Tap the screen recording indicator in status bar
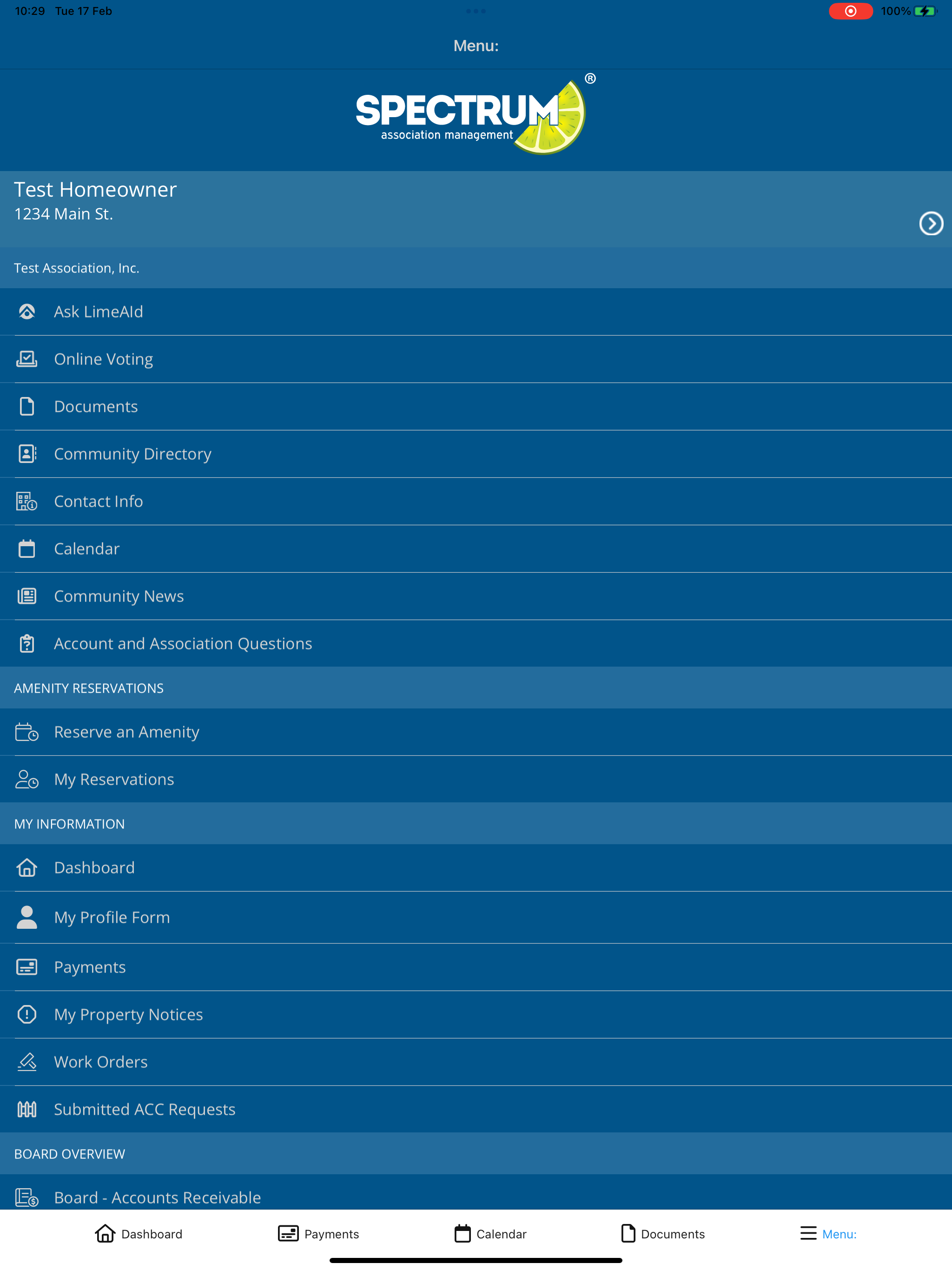Image resolution: width=952 pixels, height=1270 pixels. [850, 11]
